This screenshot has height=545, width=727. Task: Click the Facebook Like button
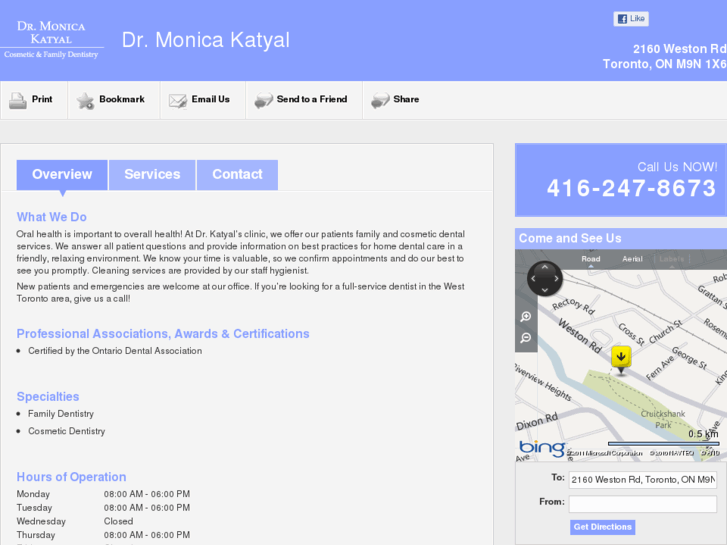click(631, 19)
